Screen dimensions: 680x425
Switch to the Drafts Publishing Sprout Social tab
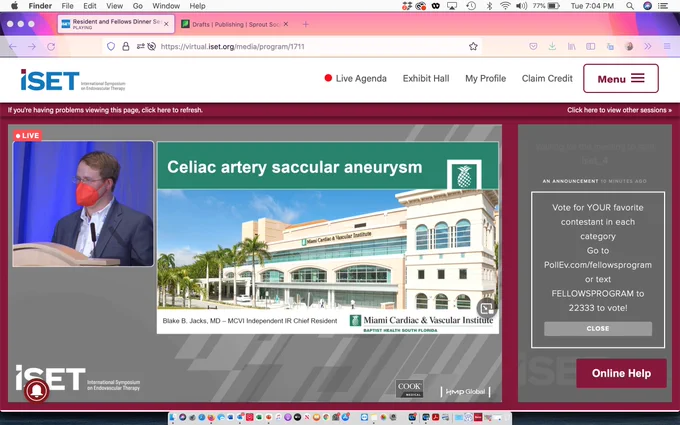coord(235,24)
